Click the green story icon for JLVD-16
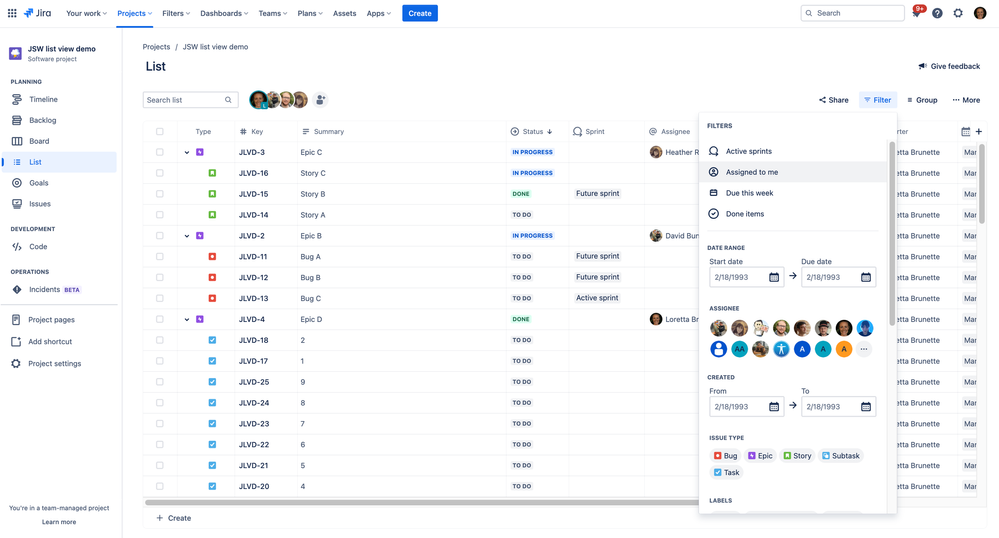 pos(212,173)
